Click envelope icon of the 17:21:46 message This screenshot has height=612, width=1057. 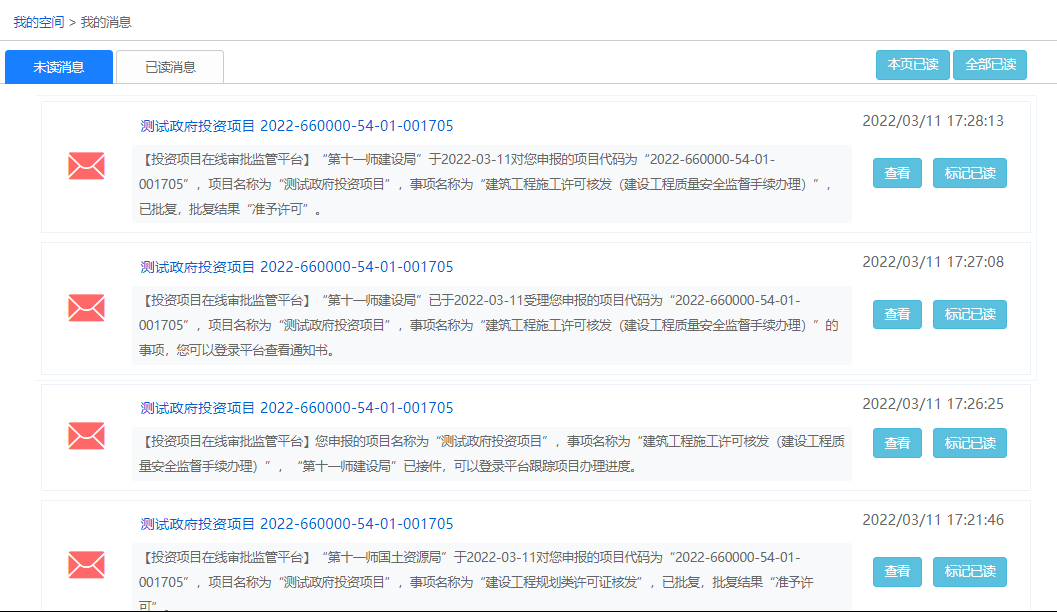[x=86, y=565]
